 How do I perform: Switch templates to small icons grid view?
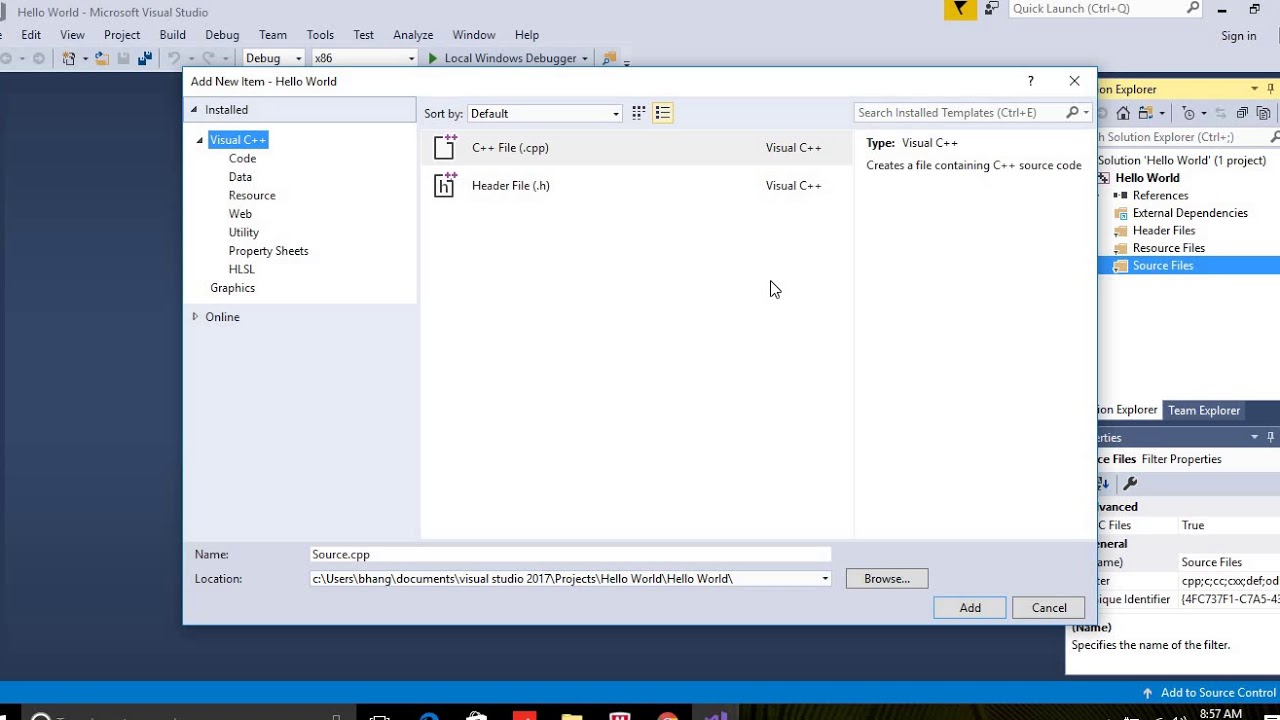pos(638,113)
